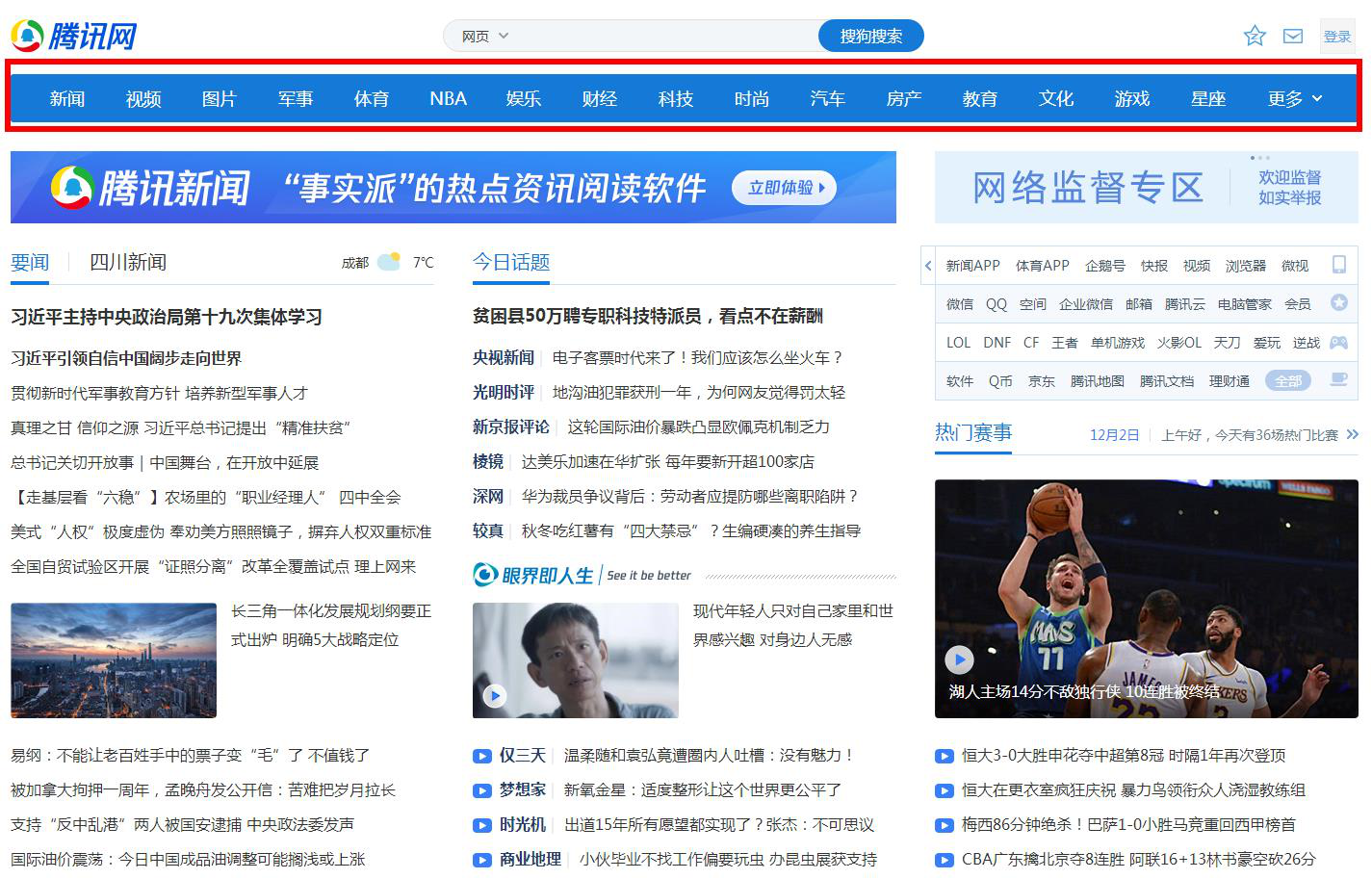Expand the 更多 navigation menu

coord(1295,99)
